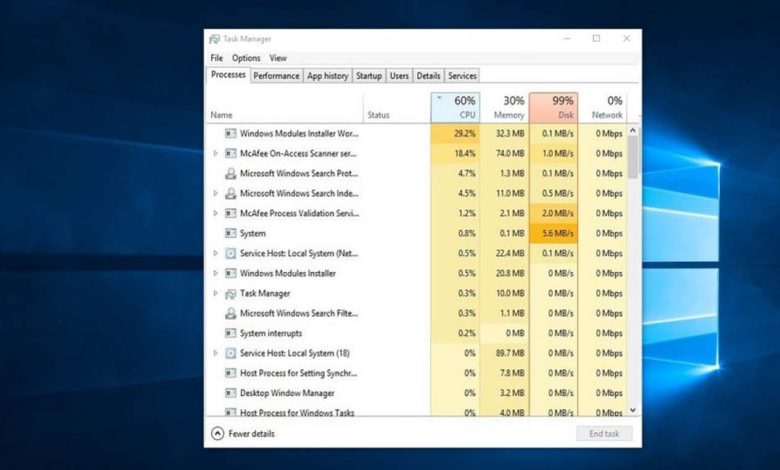Select the Desktop Window Manager row text

click(287, 393)
